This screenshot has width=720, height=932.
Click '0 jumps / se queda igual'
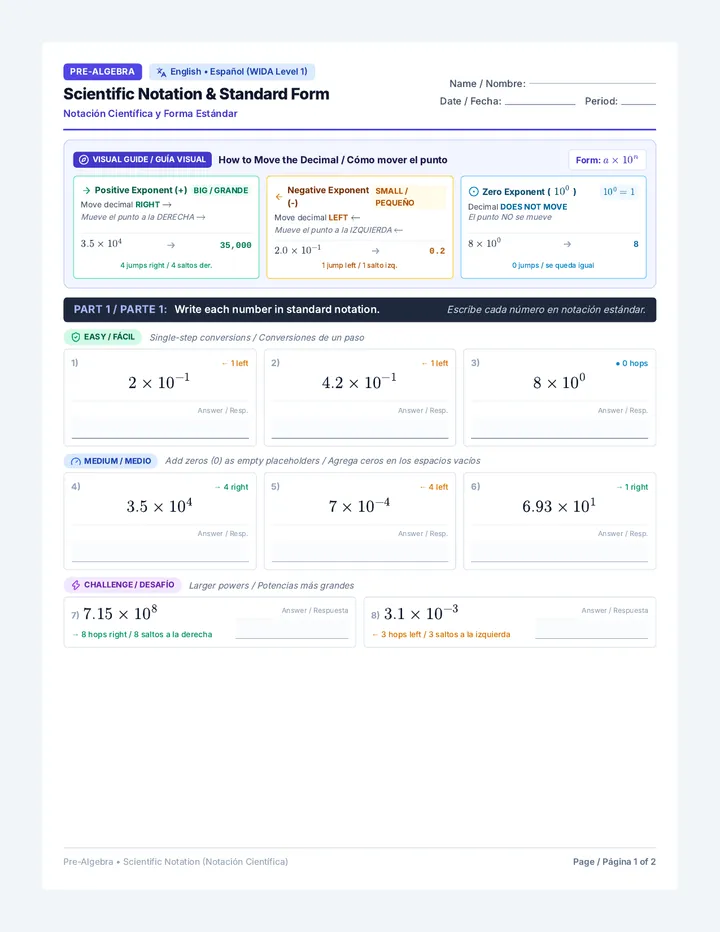pos(553,266)
